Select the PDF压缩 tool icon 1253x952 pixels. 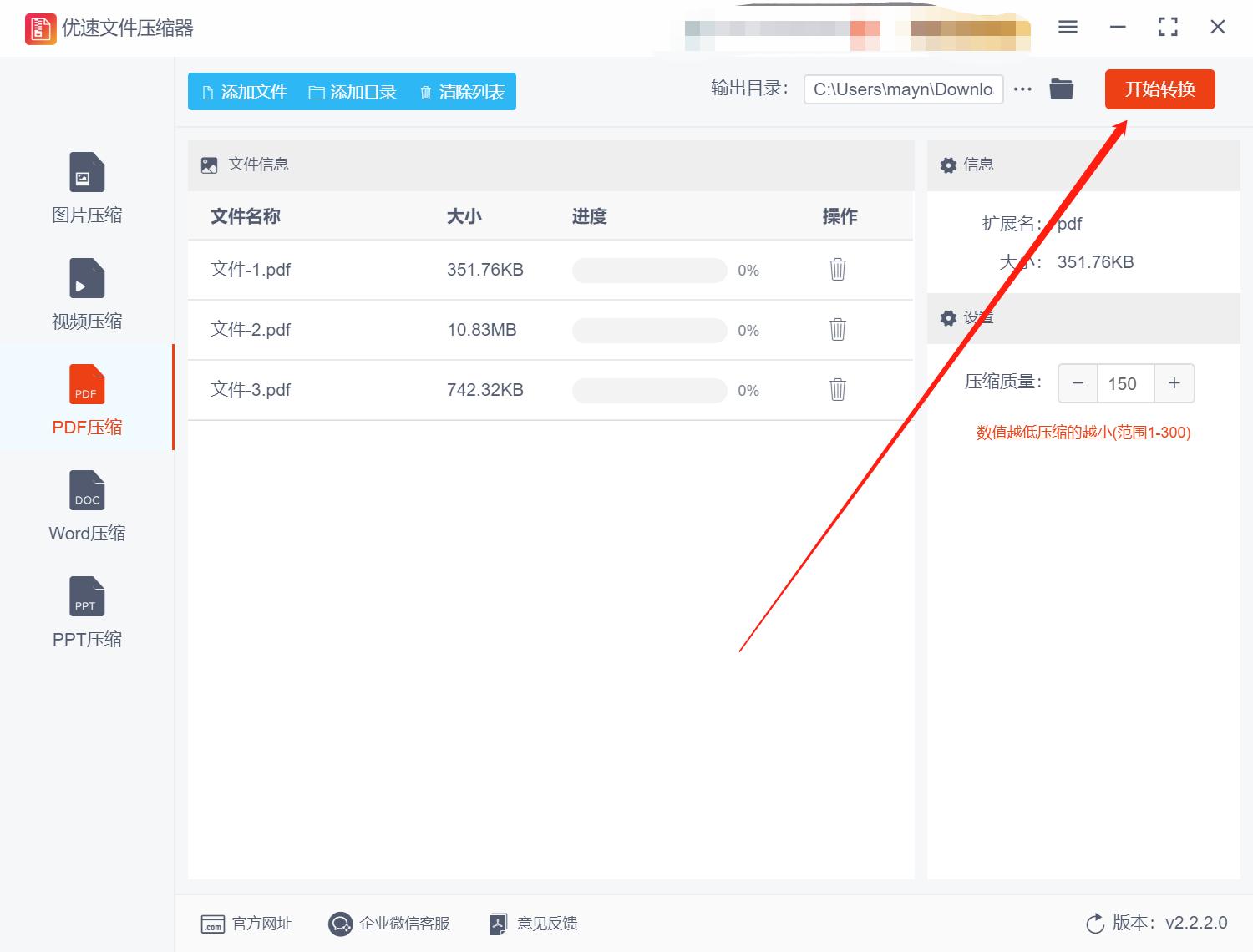coord(86,384)
